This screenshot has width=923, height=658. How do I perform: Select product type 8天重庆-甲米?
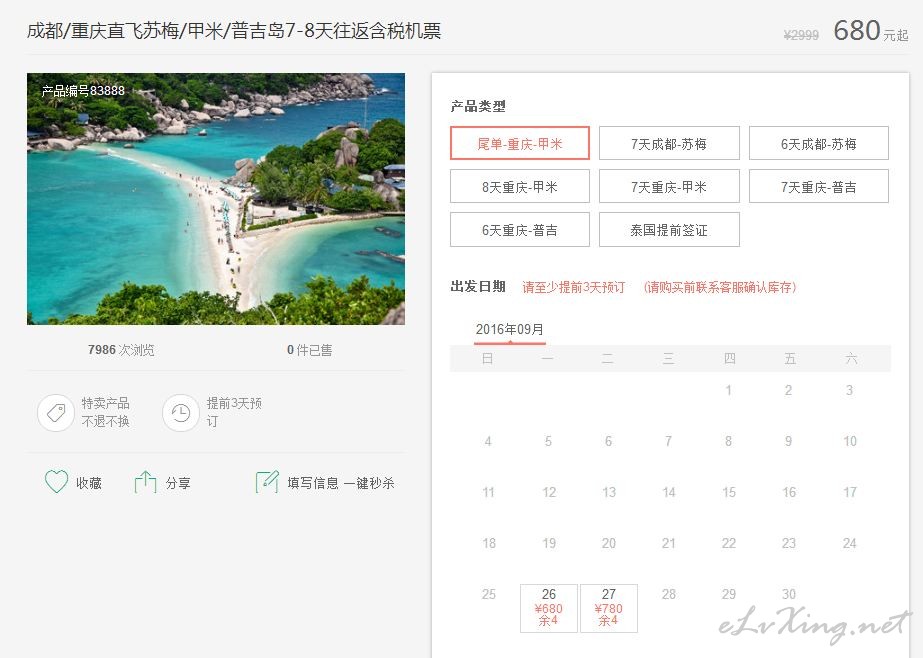point(520,187)
